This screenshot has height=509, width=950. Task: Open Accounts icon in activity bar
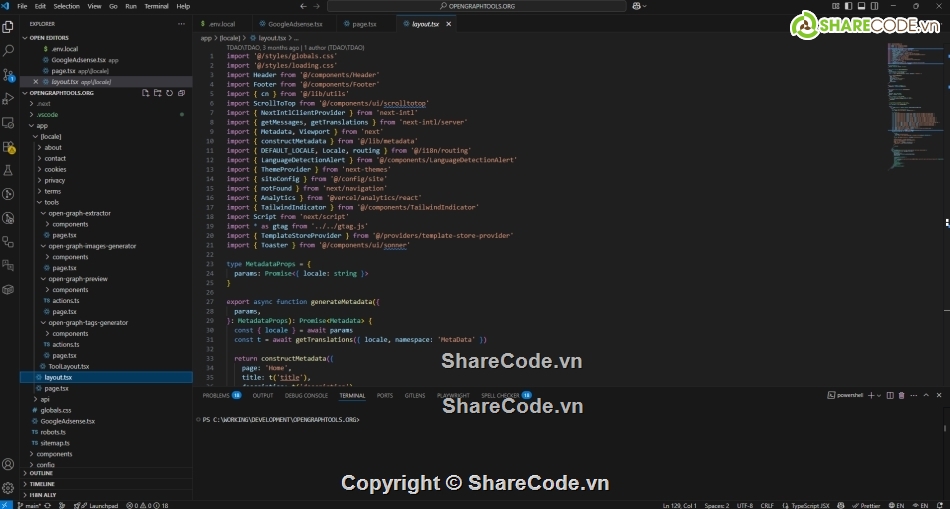[8, 464]
